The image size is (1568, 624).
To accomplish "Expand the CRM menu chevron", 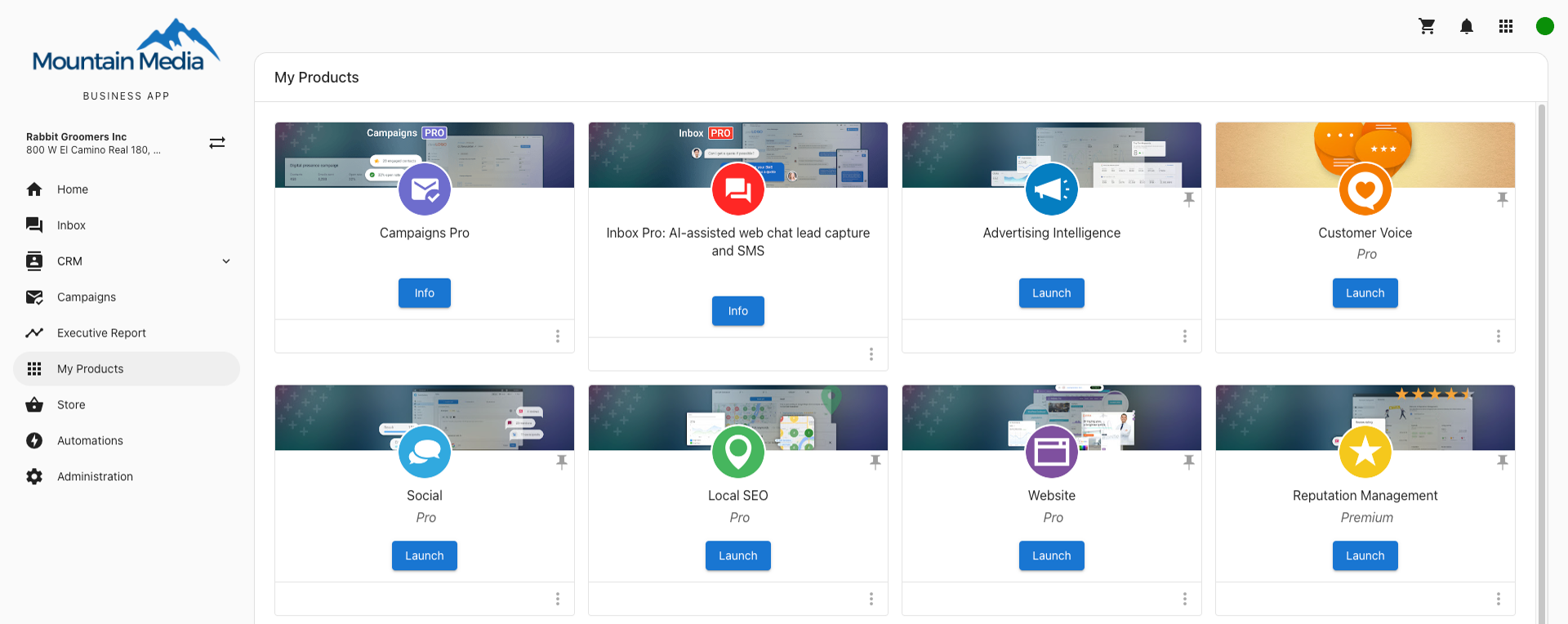I will pos(226,261).
